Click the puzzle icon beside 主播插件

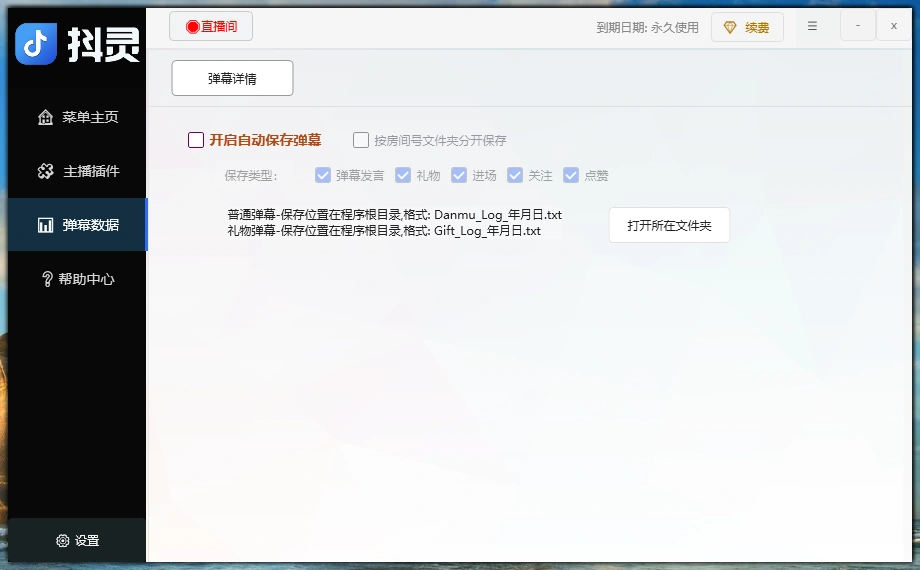[x=45, y=171]
